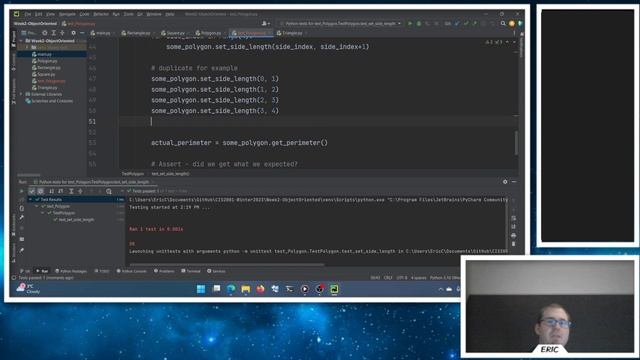The image size is (640, 360).
Task: Click the Debug bug icon in top toolbar
Action: coord(419,24)
